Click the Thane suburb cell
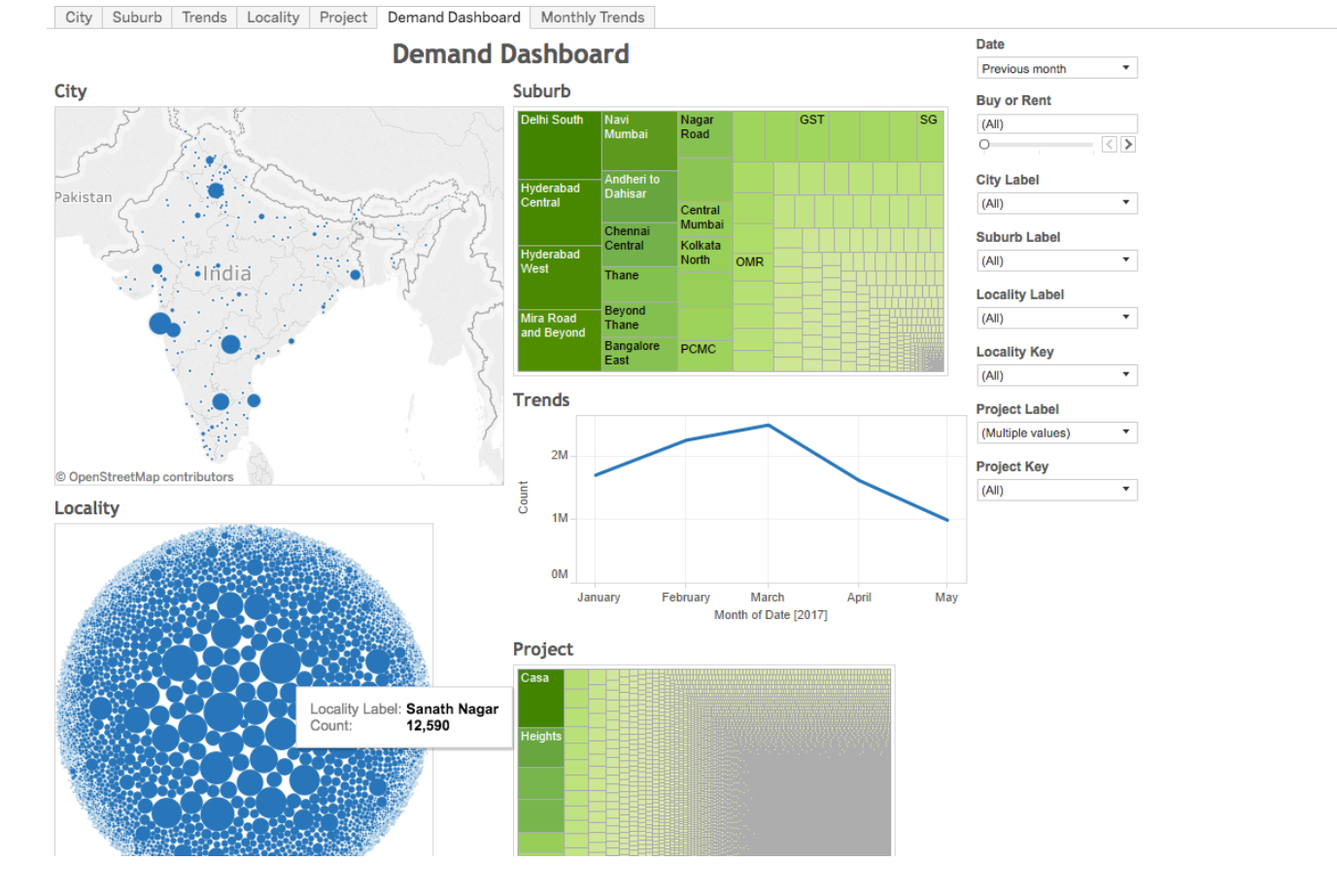Screen dimensions: 1337x896 639,285
